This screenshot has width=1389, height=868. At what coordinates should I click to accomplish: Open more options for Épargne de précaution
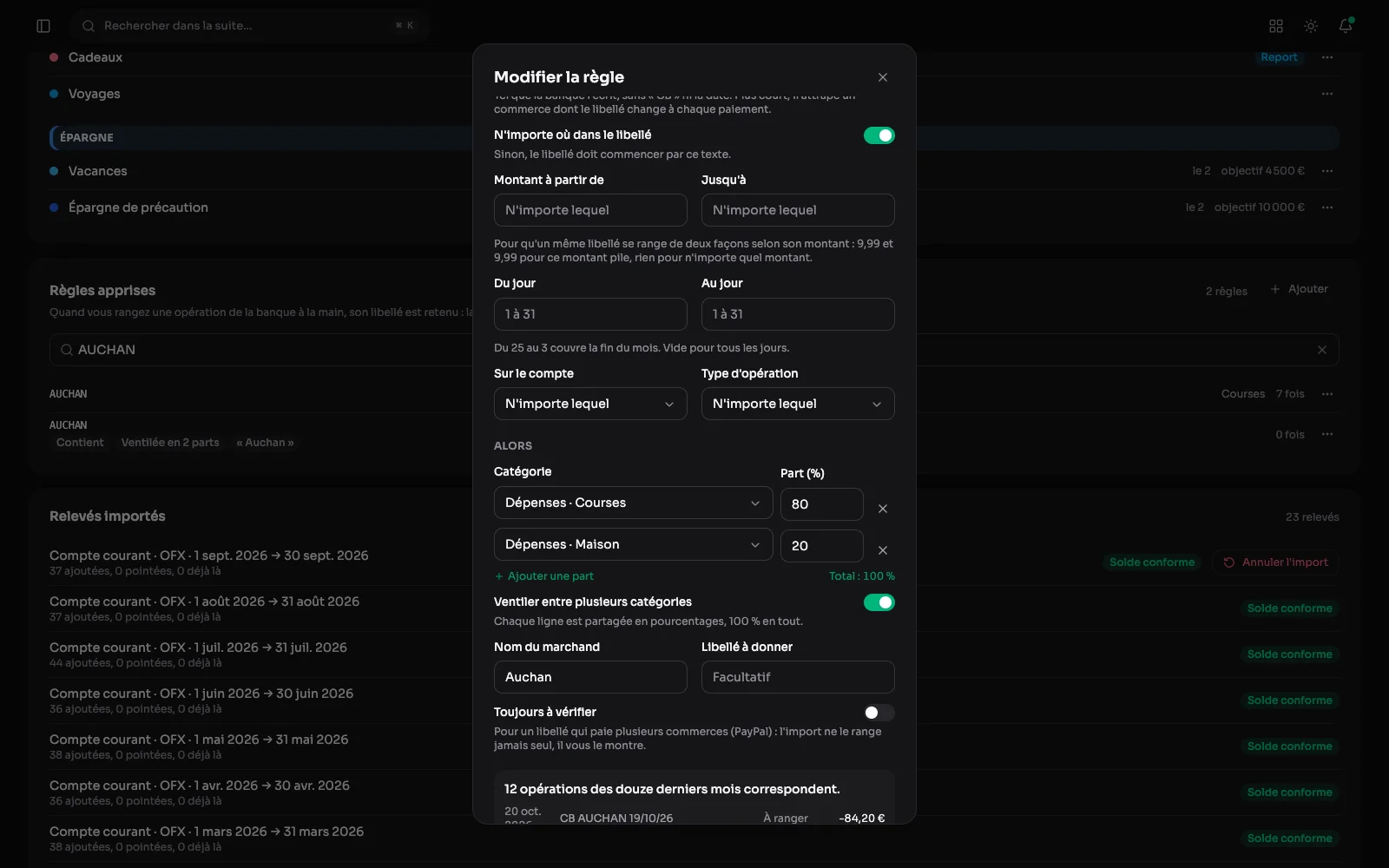click(x=1327, y=207)
